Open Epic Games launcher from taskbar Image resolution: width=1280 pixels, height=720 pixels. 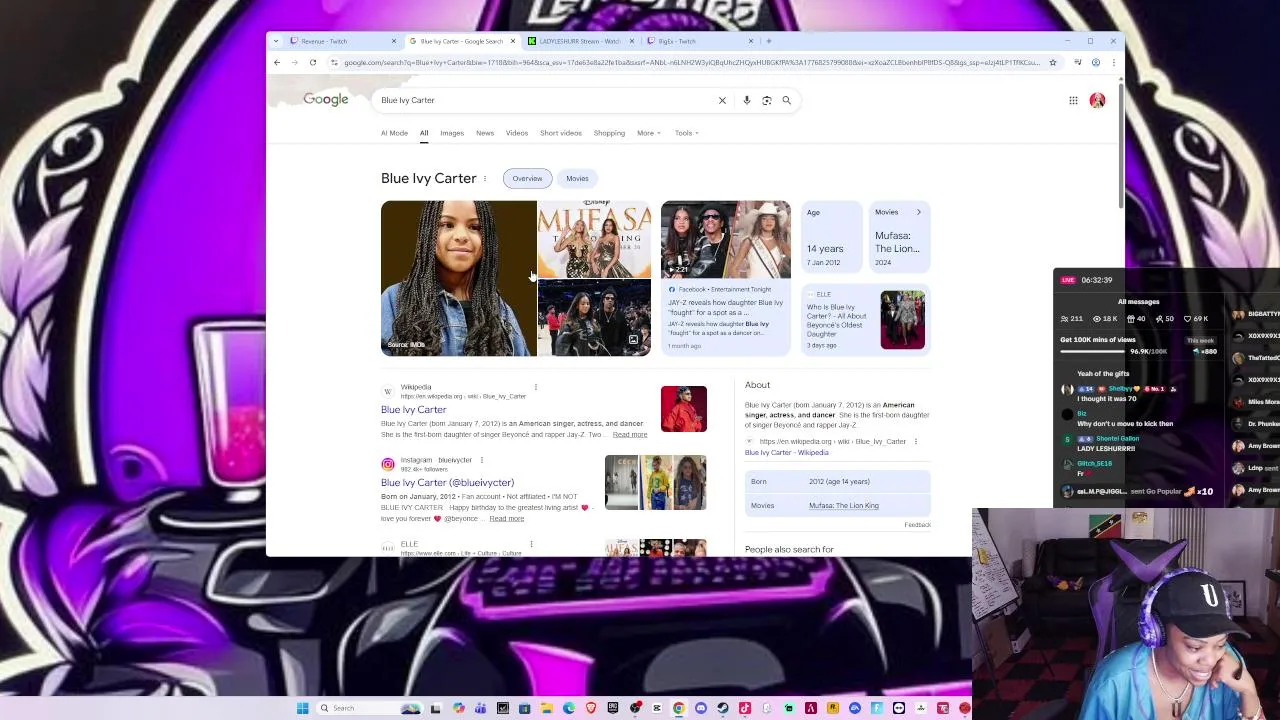point(613,708)
